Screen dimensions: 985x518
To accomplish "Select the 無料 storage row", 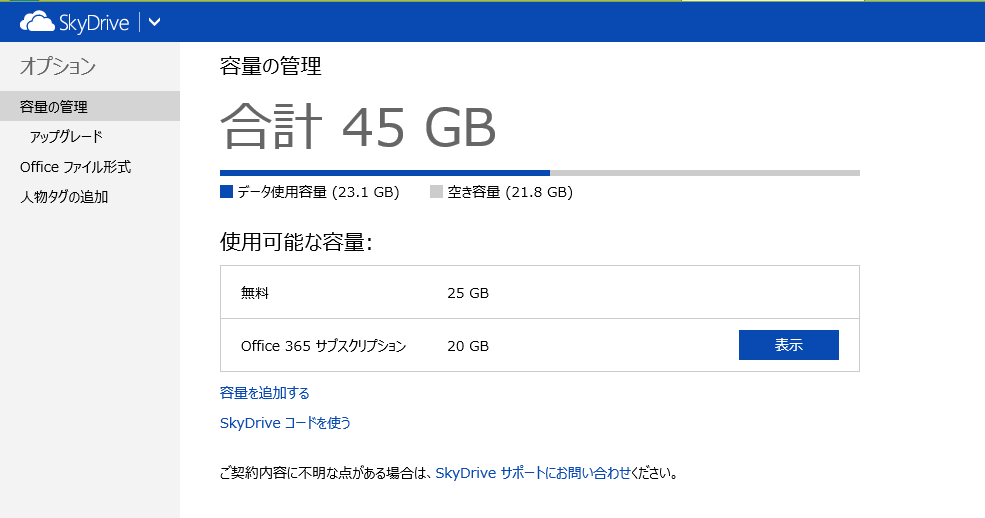I will [x=255, y=293].
